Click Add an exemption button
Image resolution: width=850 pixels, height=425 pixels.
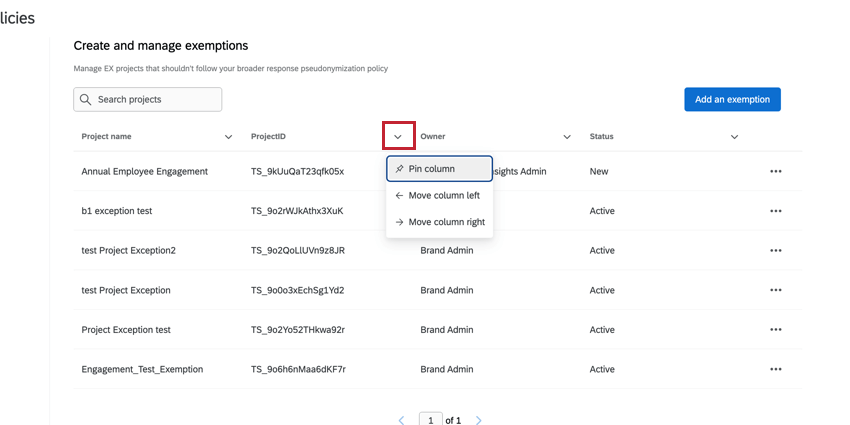tap(732, 99)
